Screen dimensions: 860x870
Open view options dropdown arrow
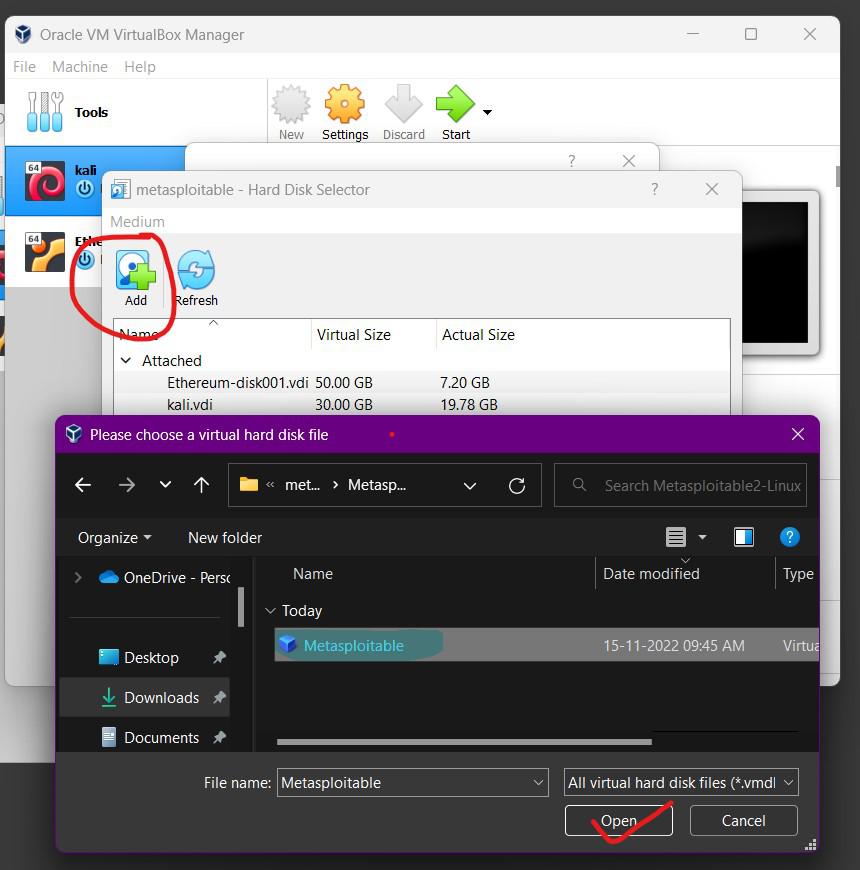(x=702, y=537)
